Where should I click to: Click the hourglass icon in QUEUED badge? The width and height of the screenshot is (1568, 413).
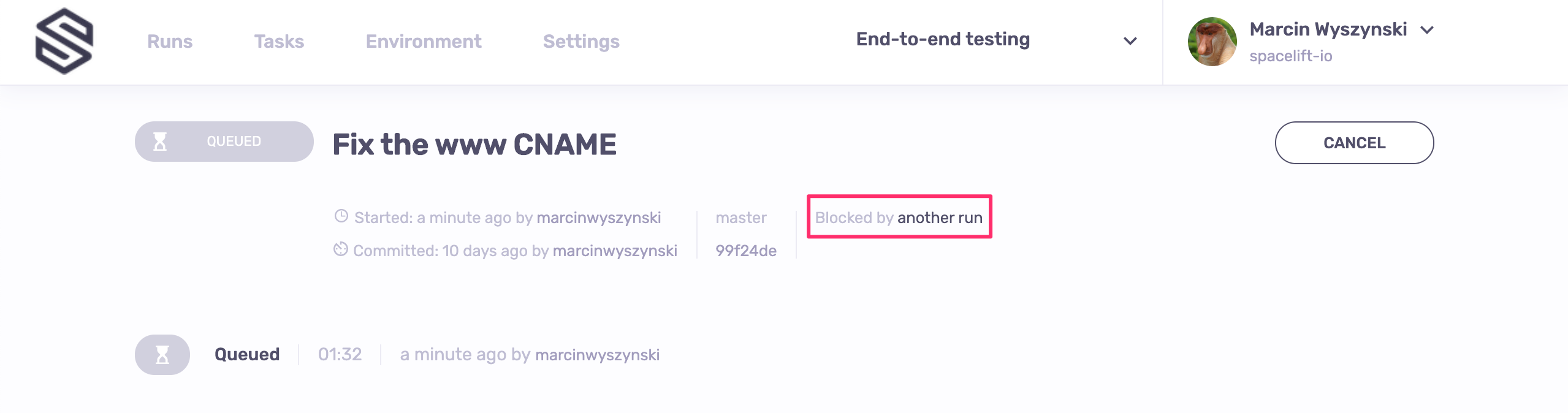pos(160,142)
